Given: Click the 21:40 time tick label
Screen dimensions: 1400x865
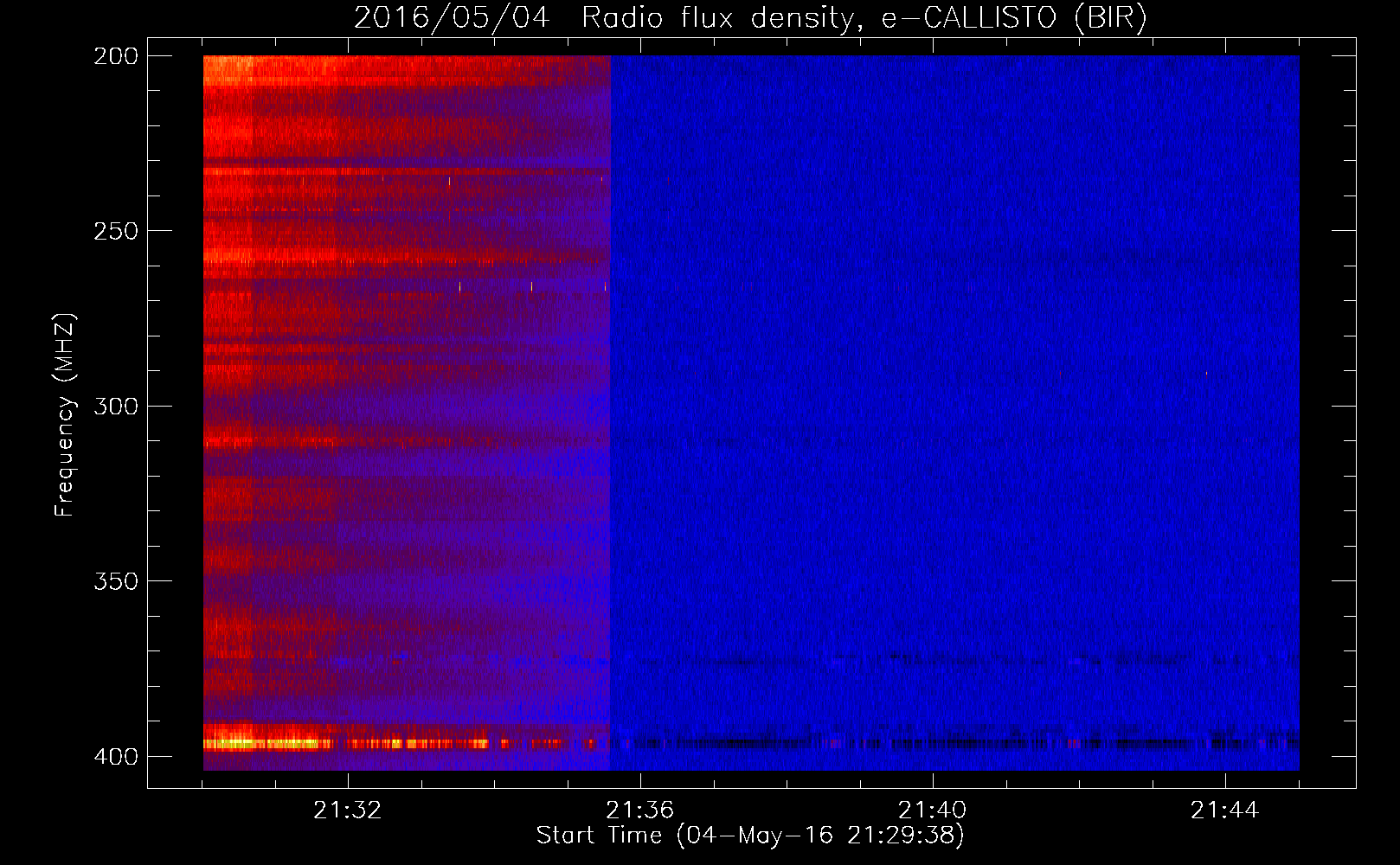Looking at the screenshot, I should [932, 811].
